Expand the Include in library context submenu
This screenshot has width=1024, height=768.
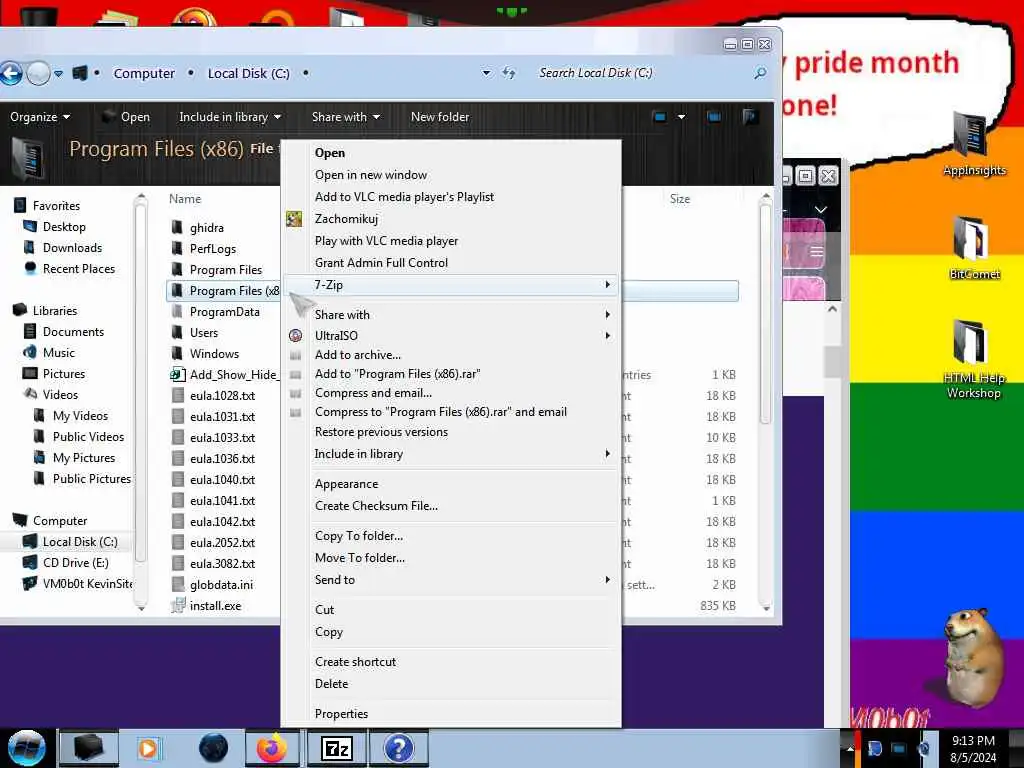click(452, 454)
